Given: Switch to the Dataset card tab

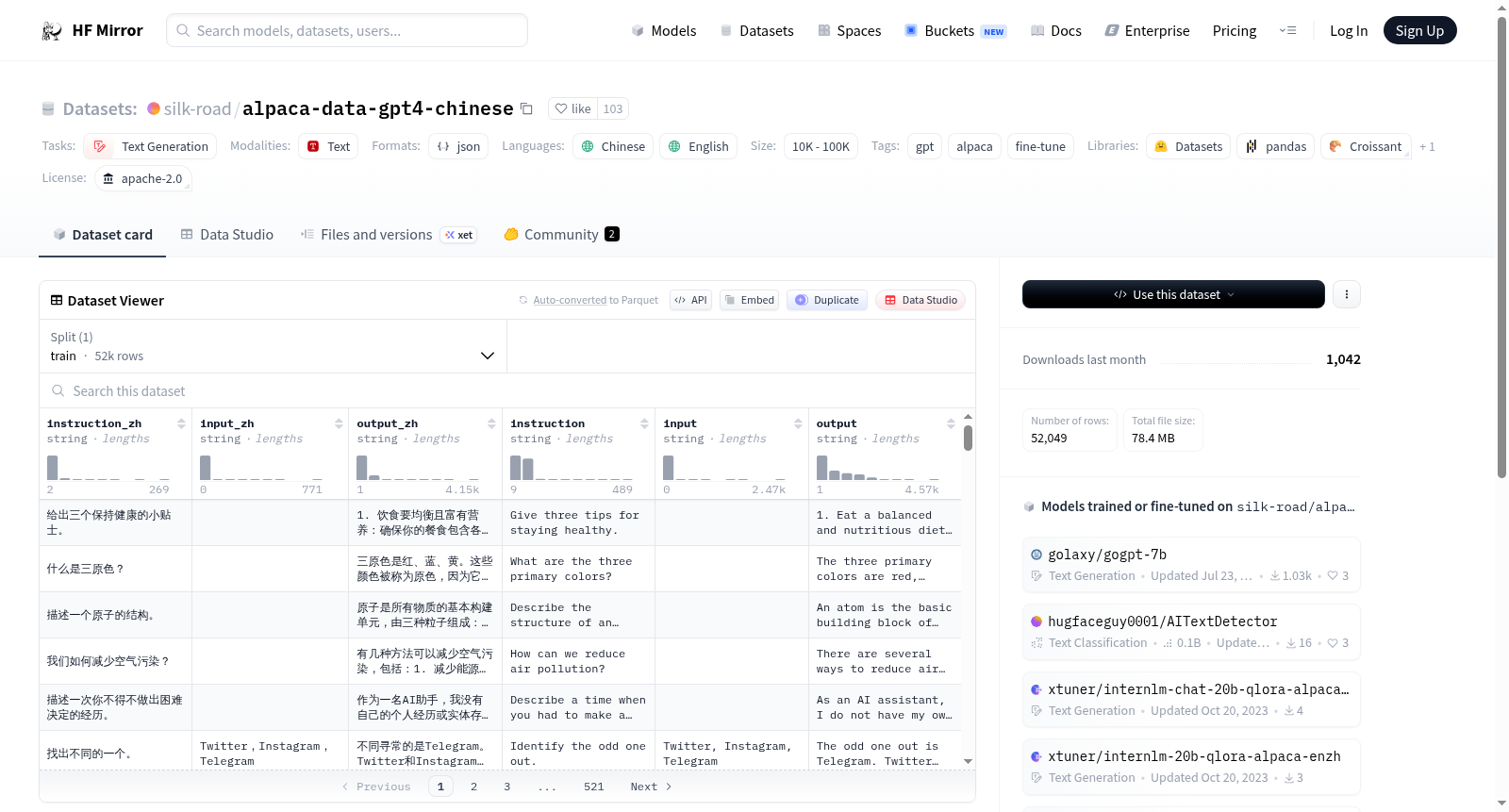Looking at the screenshot, I should click(102, 235).
